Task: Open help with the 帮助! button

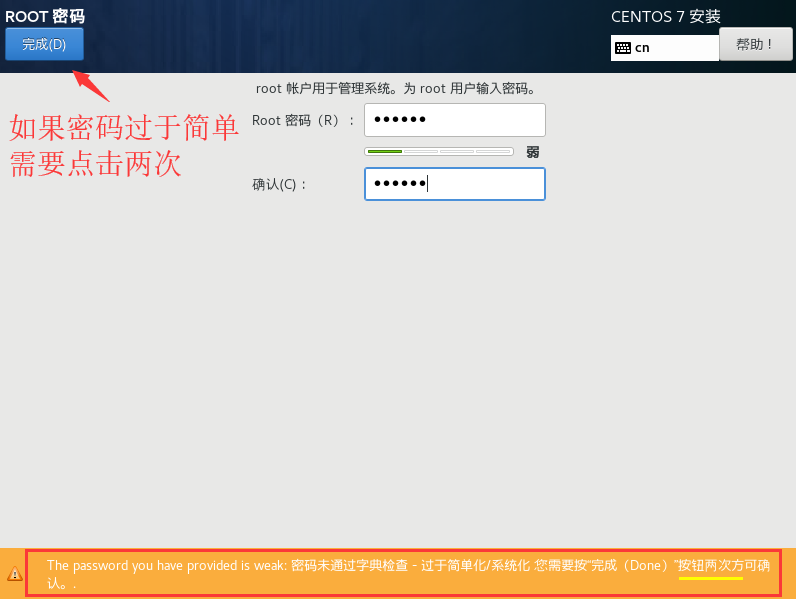Action: pos(755,44)
